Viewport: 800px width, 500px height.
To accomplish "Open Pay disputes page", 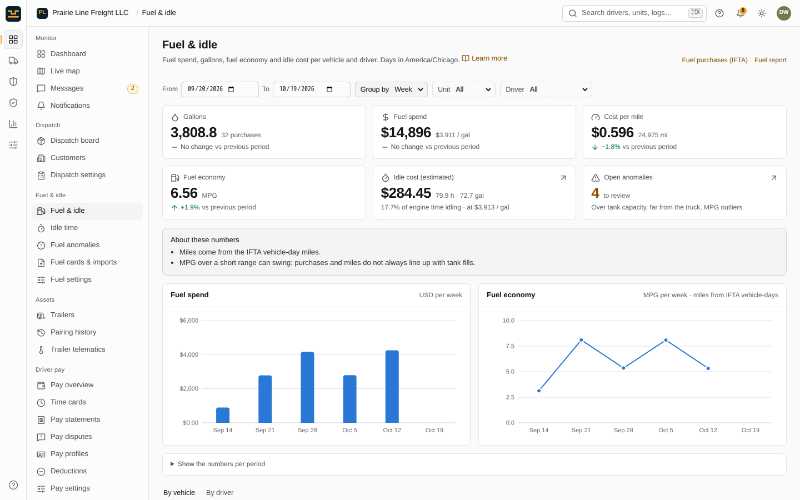I will (88, 437).
